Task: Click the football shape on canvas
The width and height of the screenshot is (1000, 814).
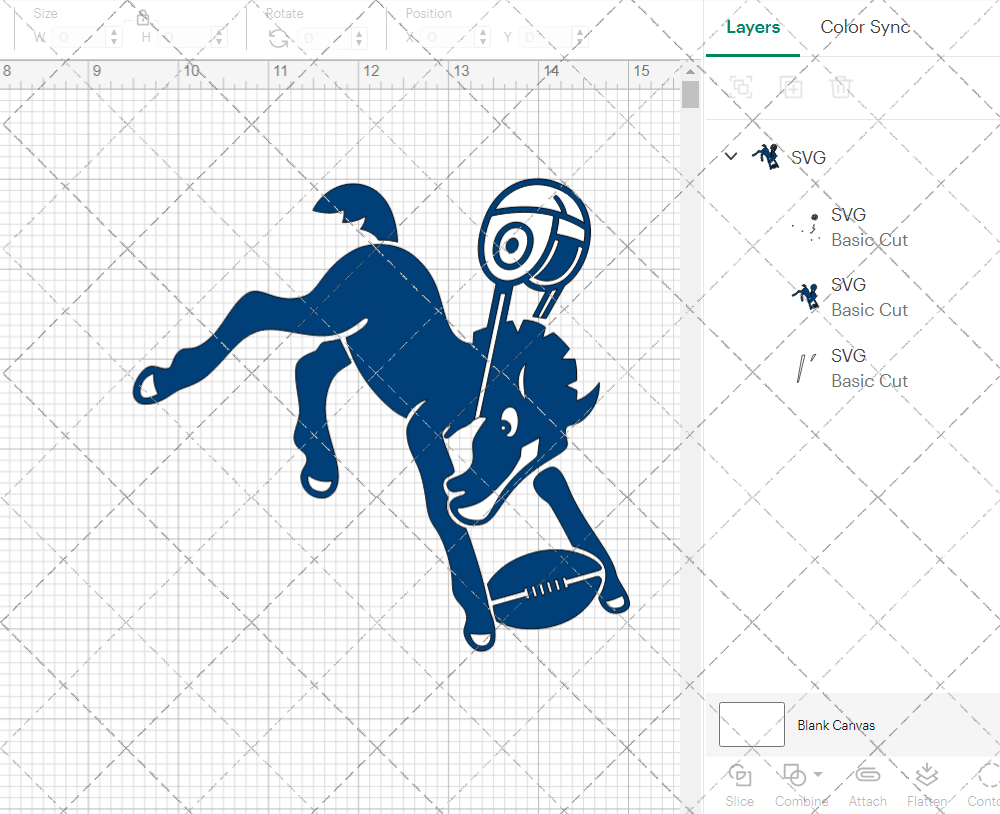Action: click(x=545, y=588)
